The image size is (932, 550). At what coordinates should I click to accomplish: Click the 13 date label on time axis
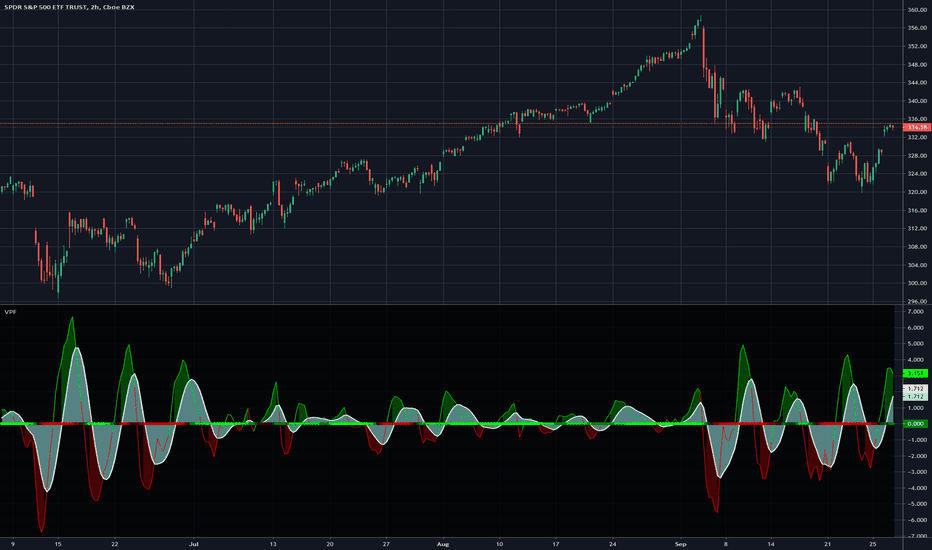coord(273,544)
